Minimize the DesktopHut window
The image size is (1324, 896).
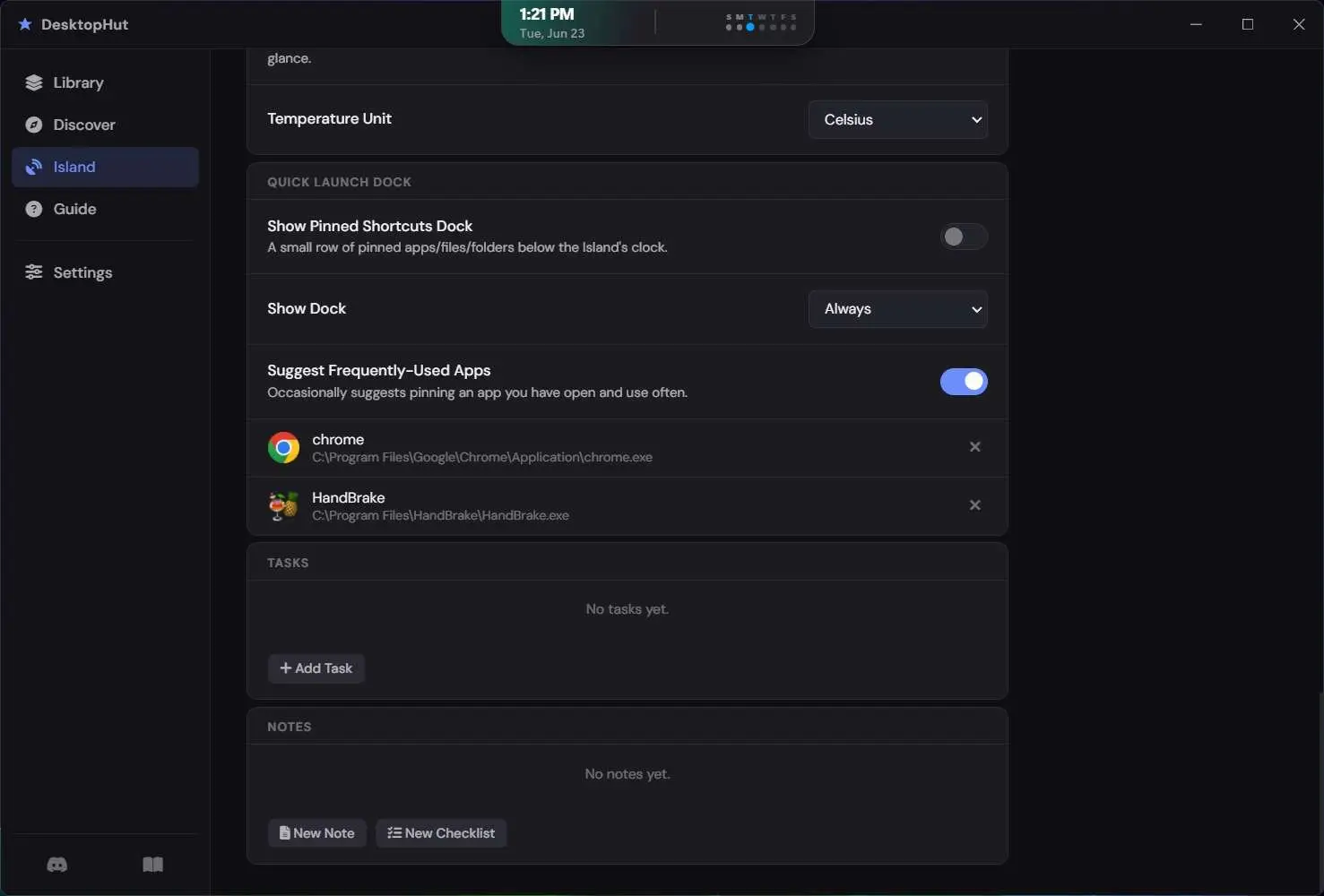(1196, 24)
